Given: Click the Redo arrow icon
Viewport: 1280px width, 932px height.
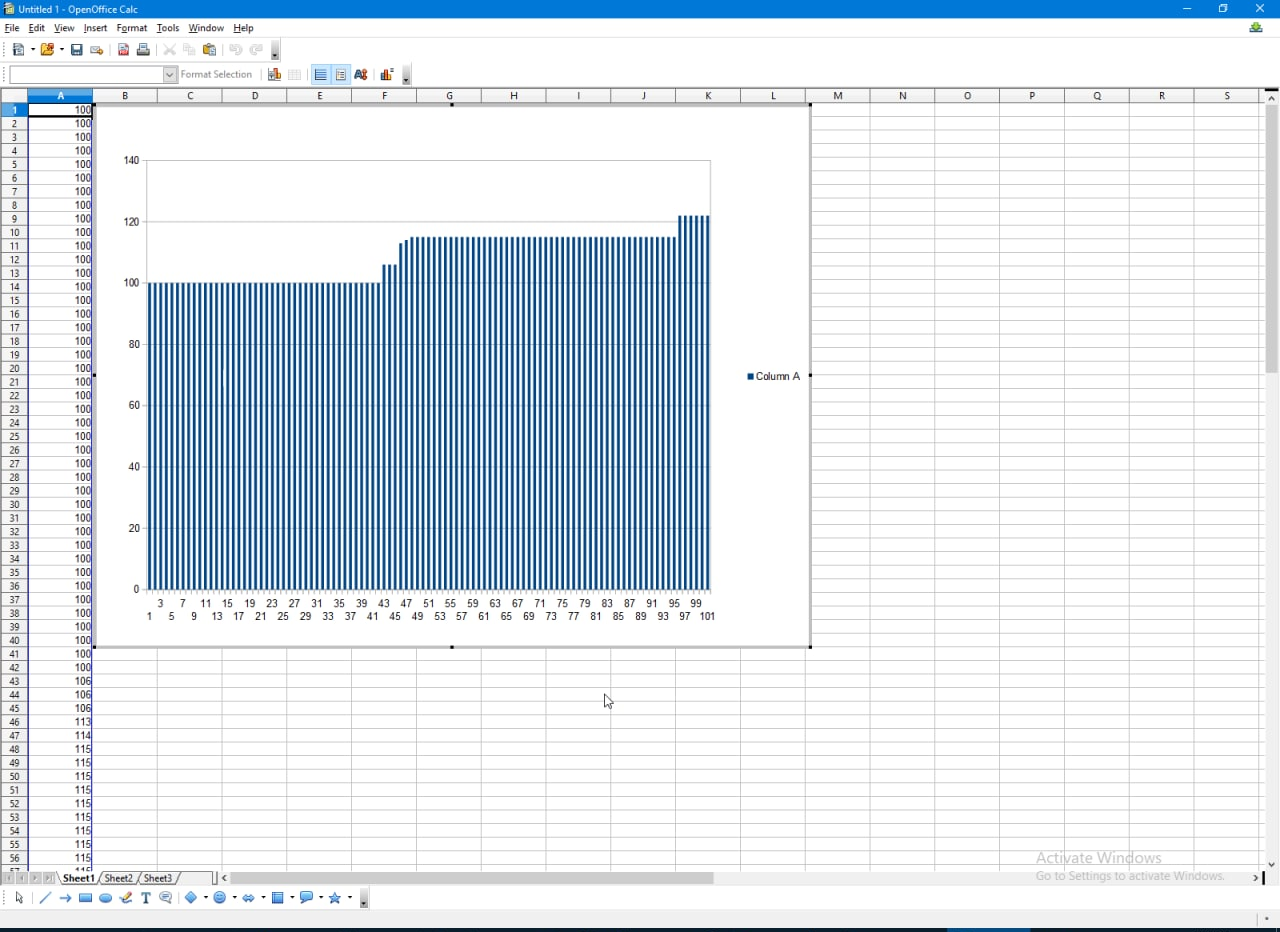Looking at the screenshot, I should tap(256, 50).
